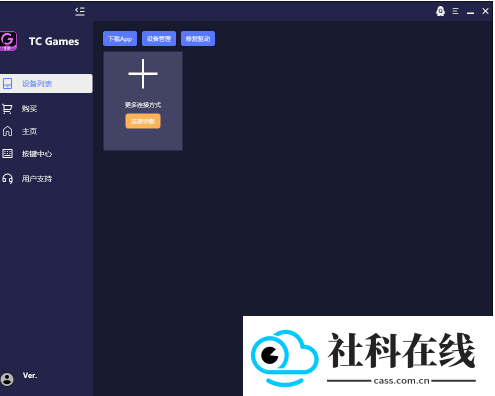The image size is (495, 396).
Task: Click the large plus add-device icon
Action: point(143,74)
